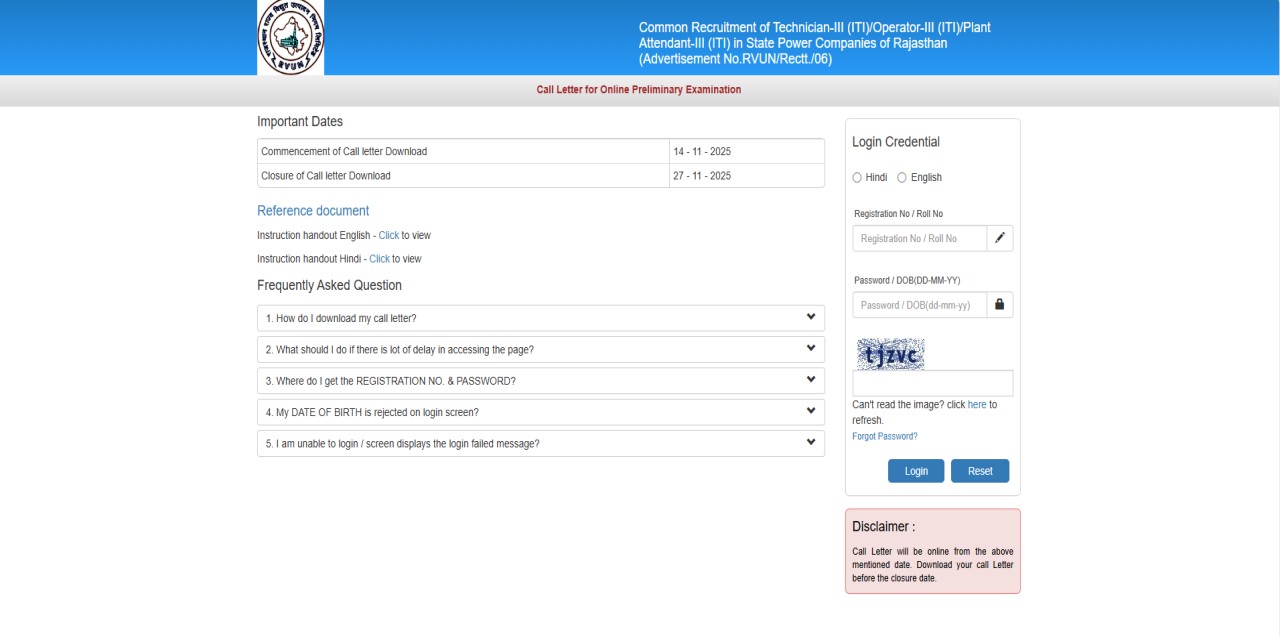
Task: Select the English radio button
Action: 902,177
